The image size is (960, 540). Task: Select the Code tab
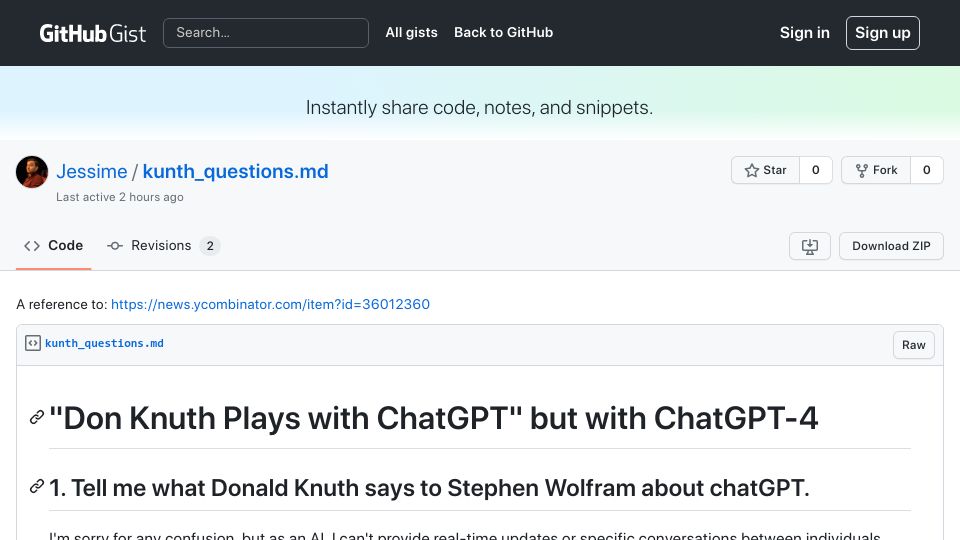pyautogui.click(x=53, y=246)
